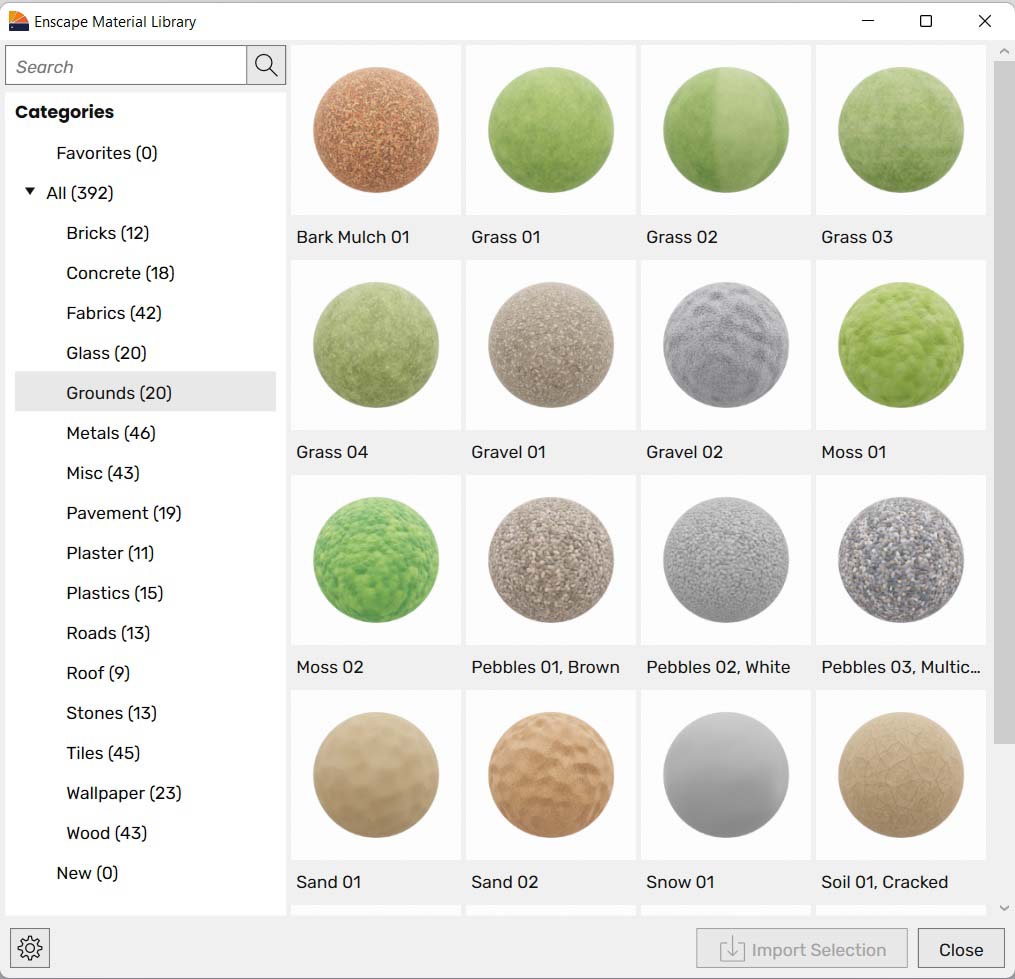Collapse the All (392) category tree
Screen dimensions: 1015x979
tap(30, 192)
